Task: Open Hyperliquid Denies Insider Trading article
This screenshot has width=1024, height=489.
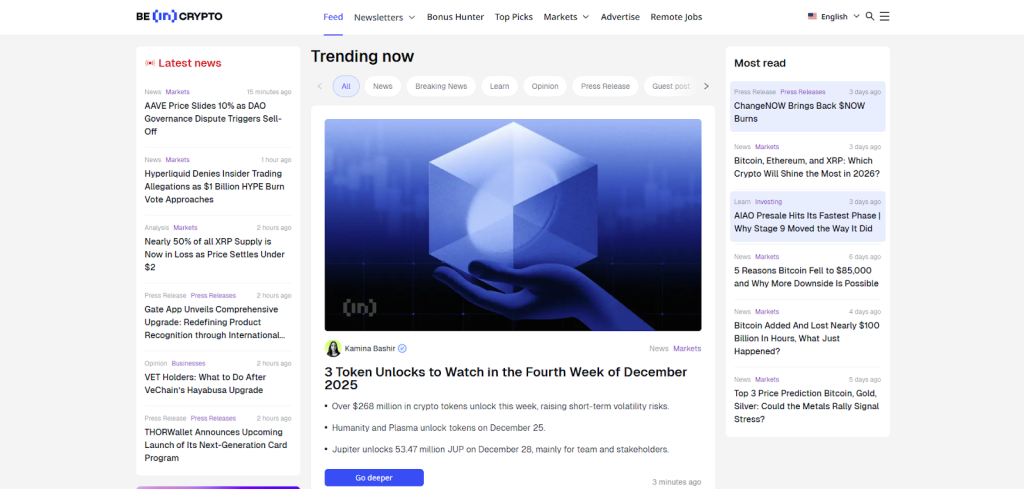Action: 214,187
